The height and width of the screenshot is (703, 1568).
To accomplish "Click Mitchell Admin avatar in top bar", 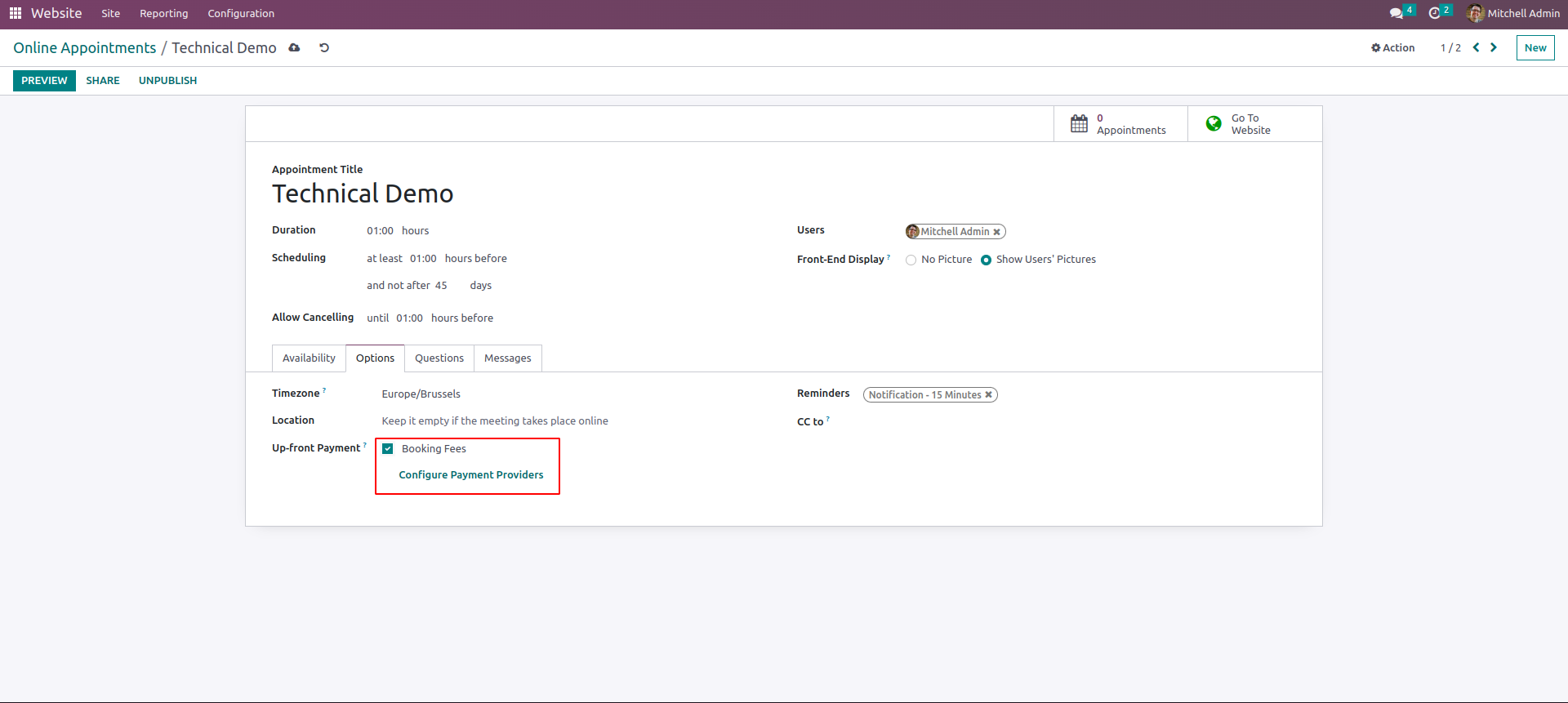I will tap(1475, 13).
